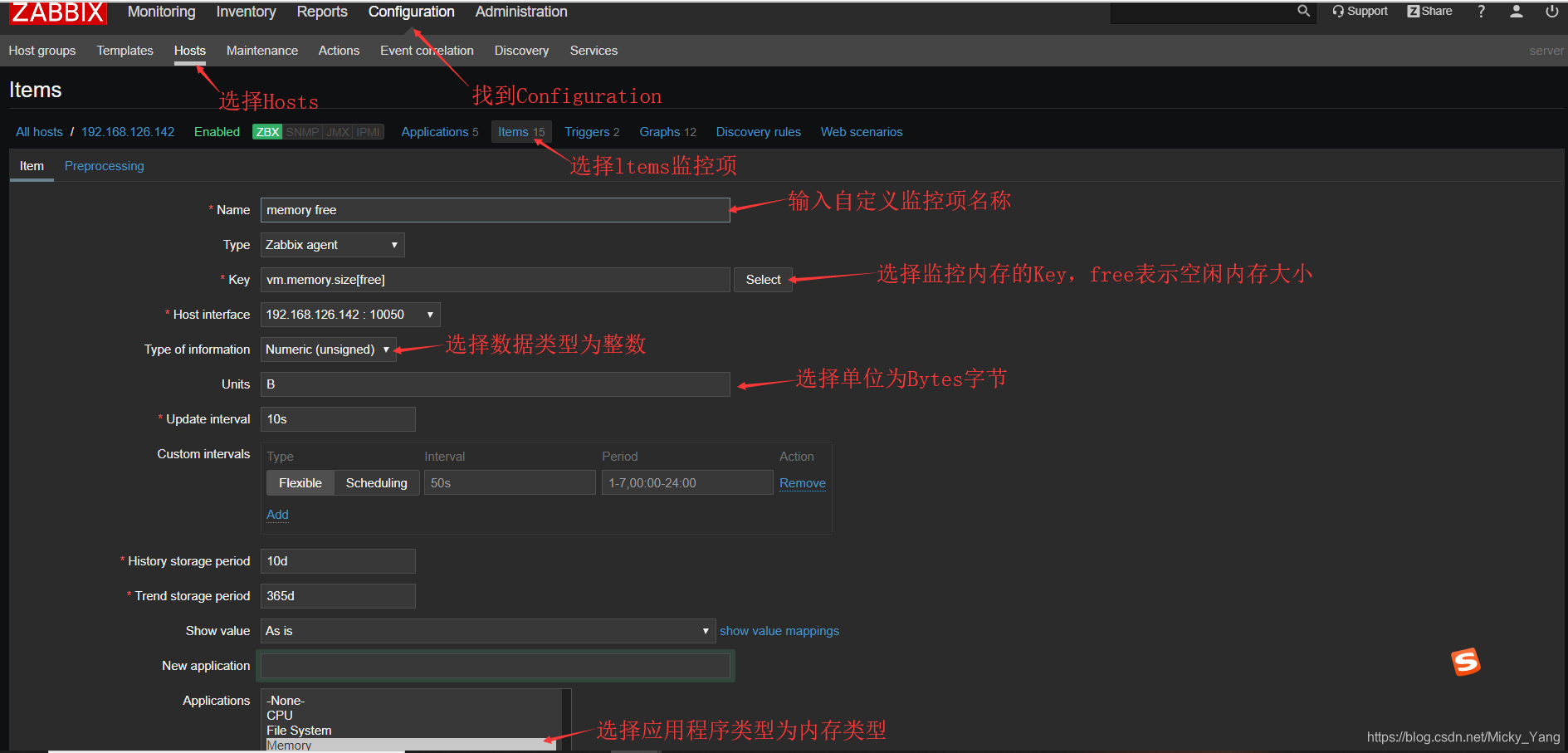Click the ZBX availability badge

click(x=267, y=132)
